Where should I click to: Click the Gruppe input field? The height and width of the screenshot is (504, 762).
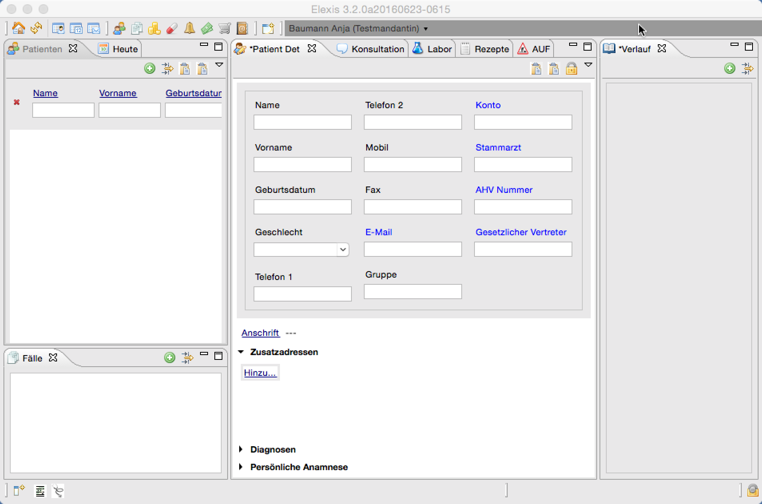(413, 292)
